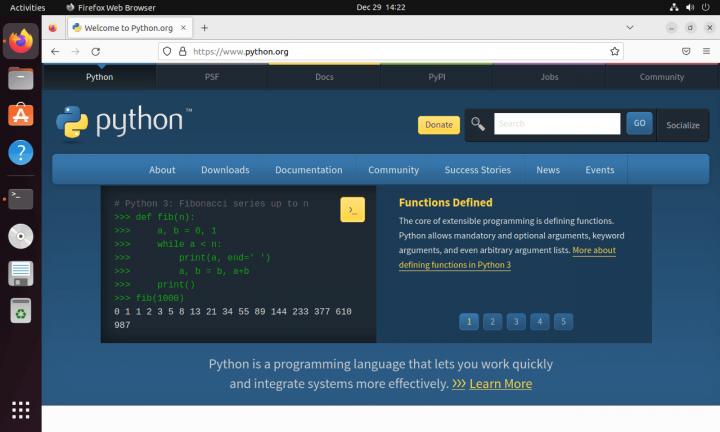The width and height of the screenshot is (720, 432).
Task: Go to carousel slide 2
Action: click(x=492, y=321)
